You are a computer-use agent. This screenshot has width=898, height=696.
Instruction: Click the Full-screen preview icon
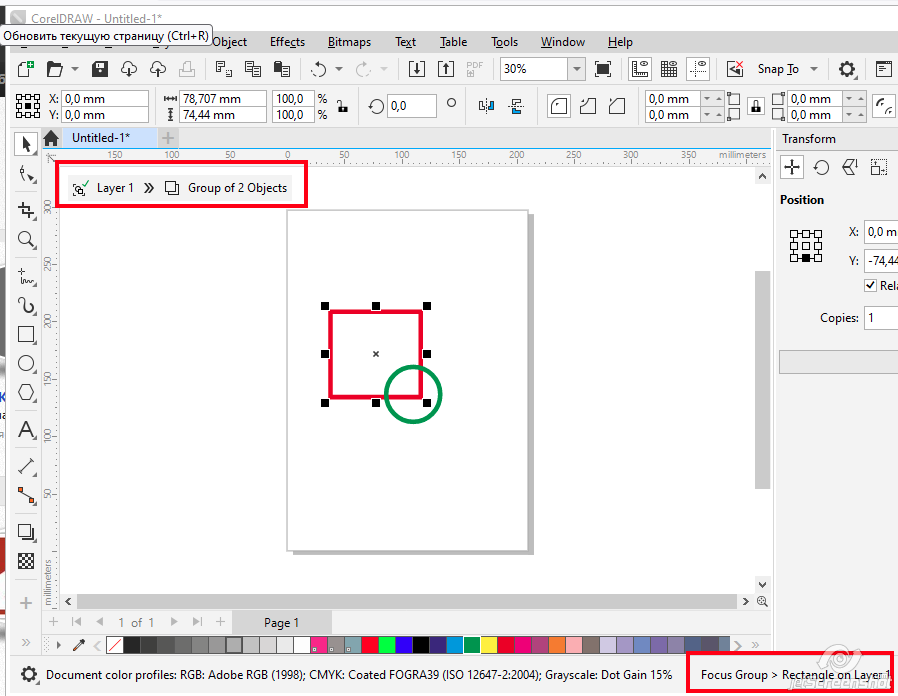pos(603,69)
